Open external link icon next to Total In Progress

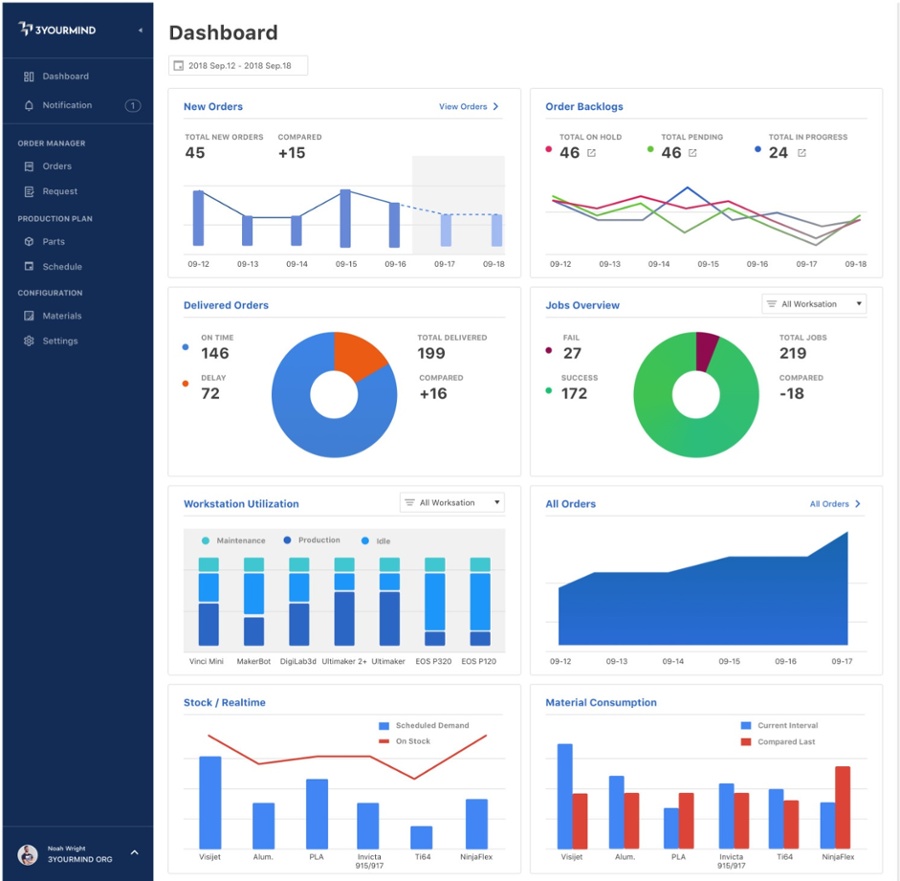click(801, 153)
